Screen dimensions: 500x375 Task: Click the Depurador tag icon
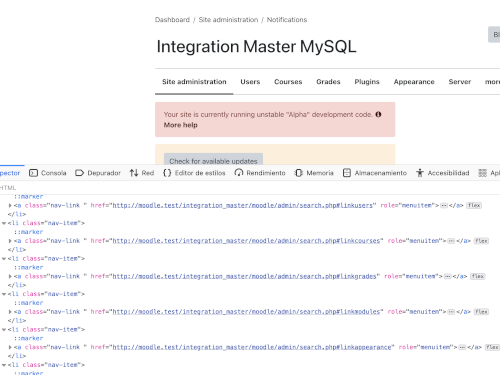pos(79,173)
